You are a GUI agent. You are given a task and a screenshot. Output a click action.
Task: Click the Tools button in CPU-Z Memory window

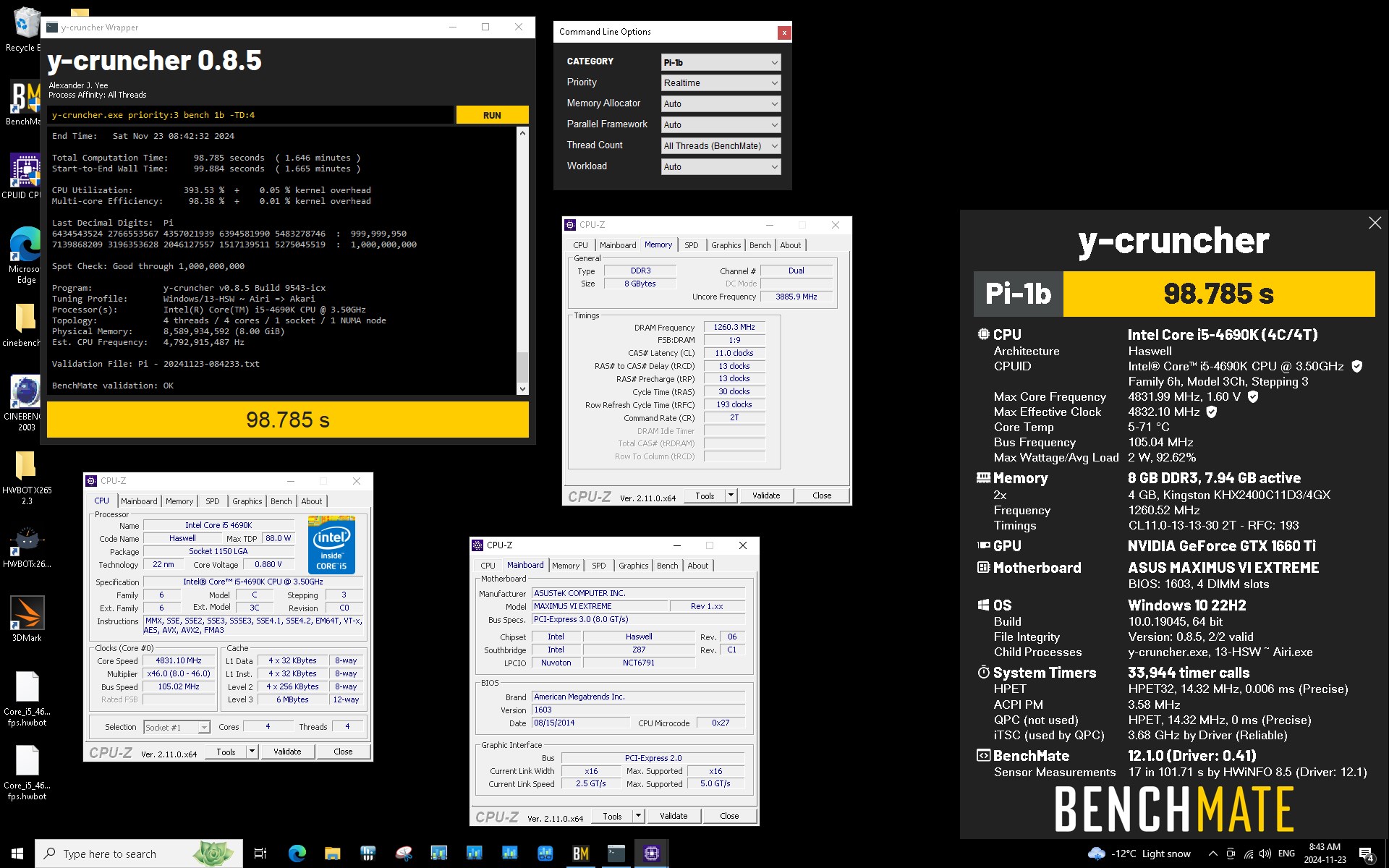(x=705, y=495)
